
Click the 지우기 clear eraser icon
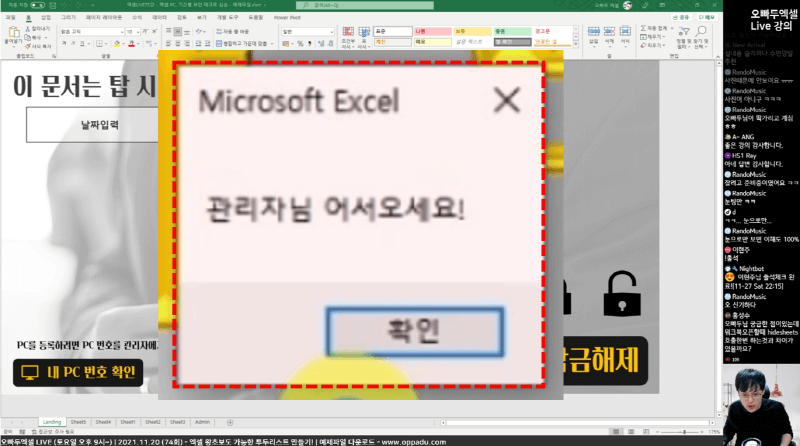click(643, 45)
